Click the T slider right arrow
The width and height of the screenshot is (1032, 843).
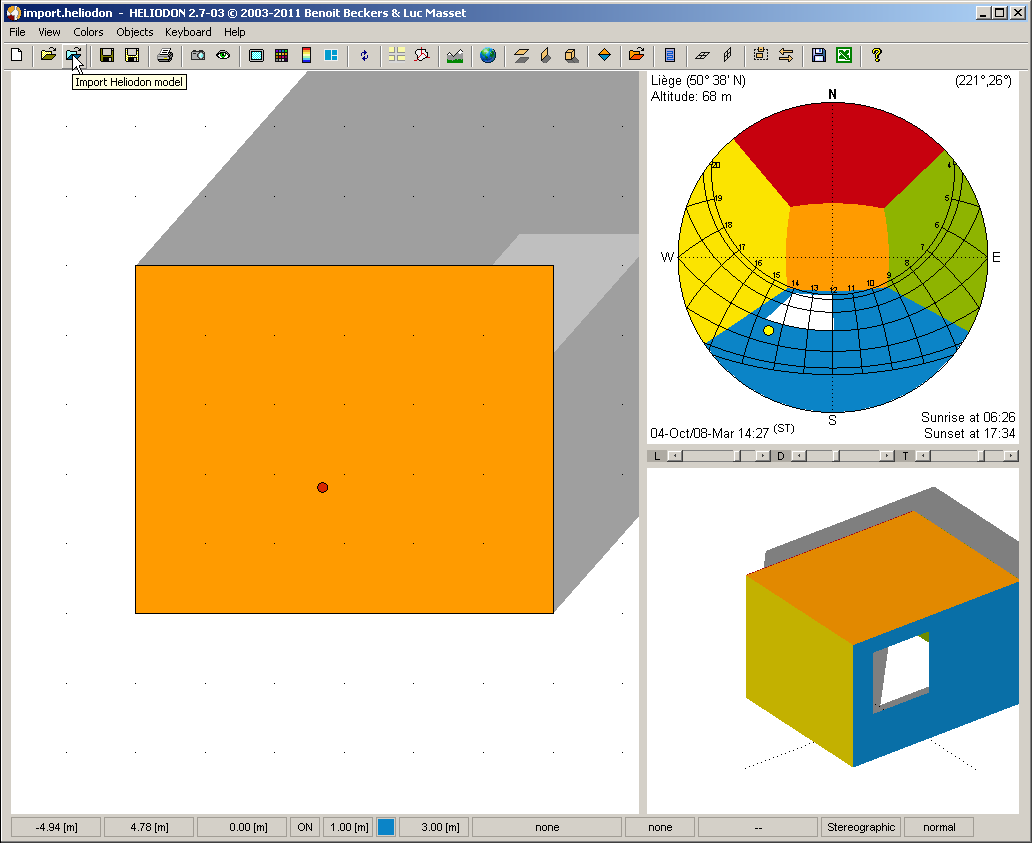tap(1011, 455)
